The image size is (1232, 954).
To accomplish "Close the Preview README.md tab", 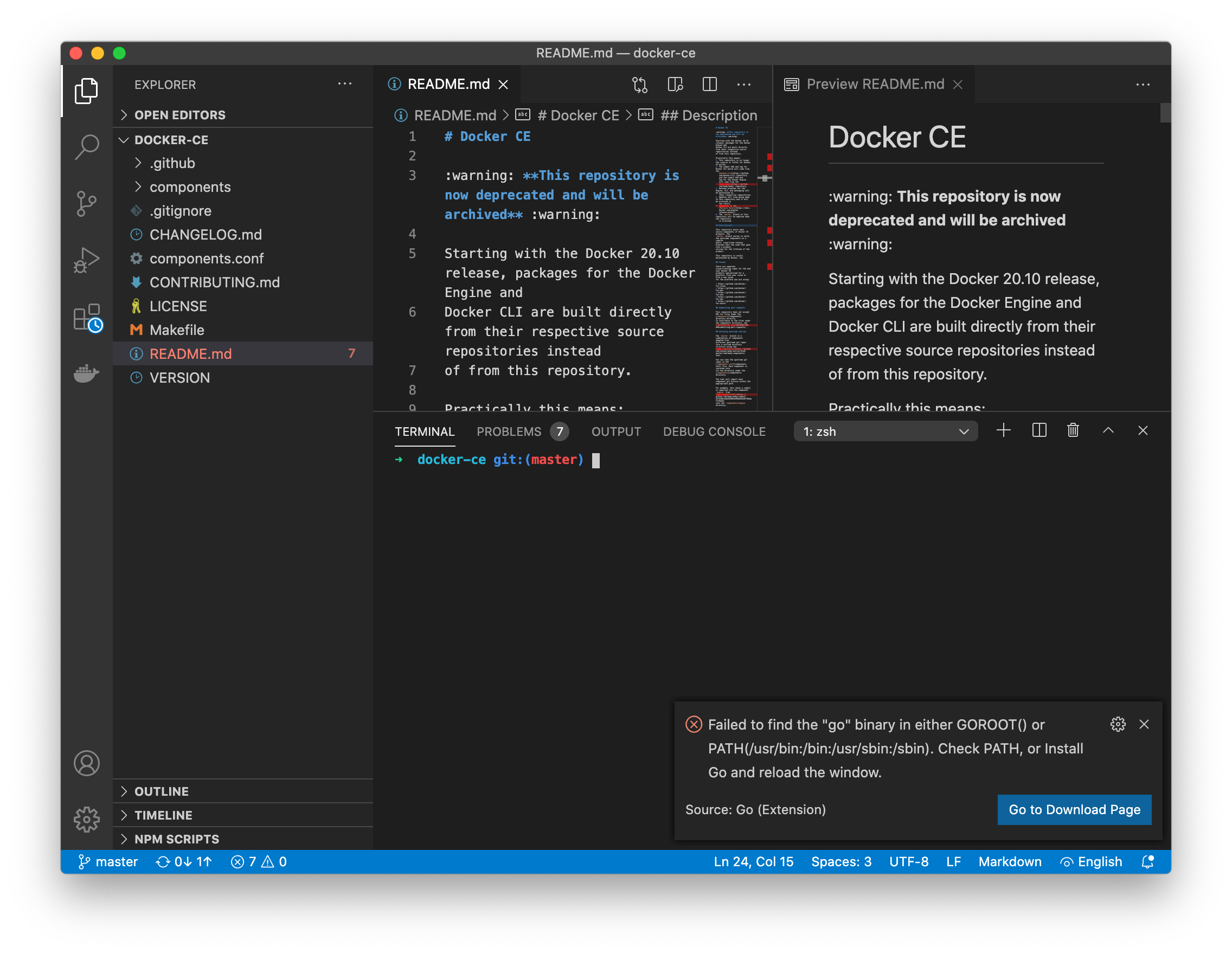I will (957, 84).
